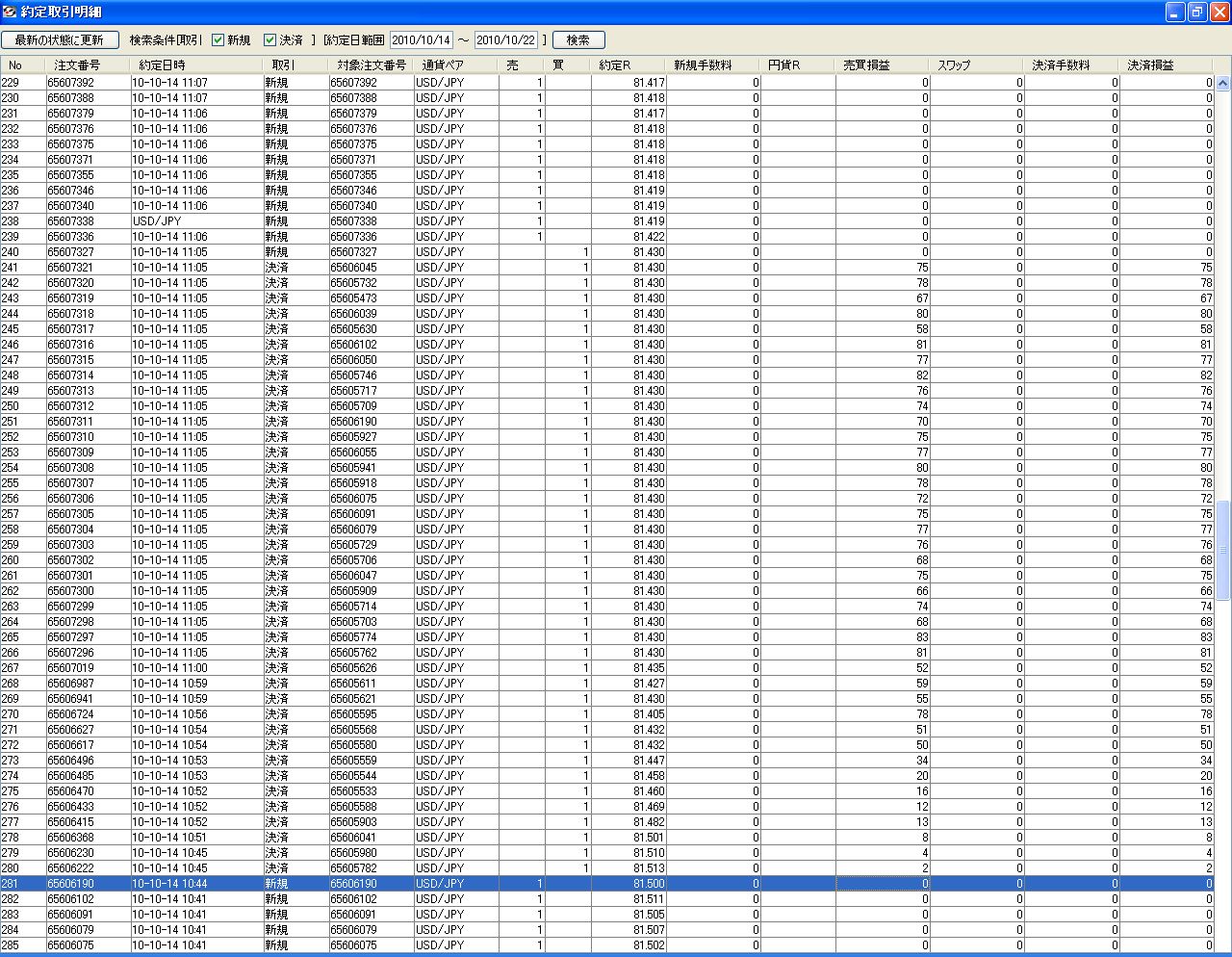
Task: Sort by the 買 column header
Action: 568,65
